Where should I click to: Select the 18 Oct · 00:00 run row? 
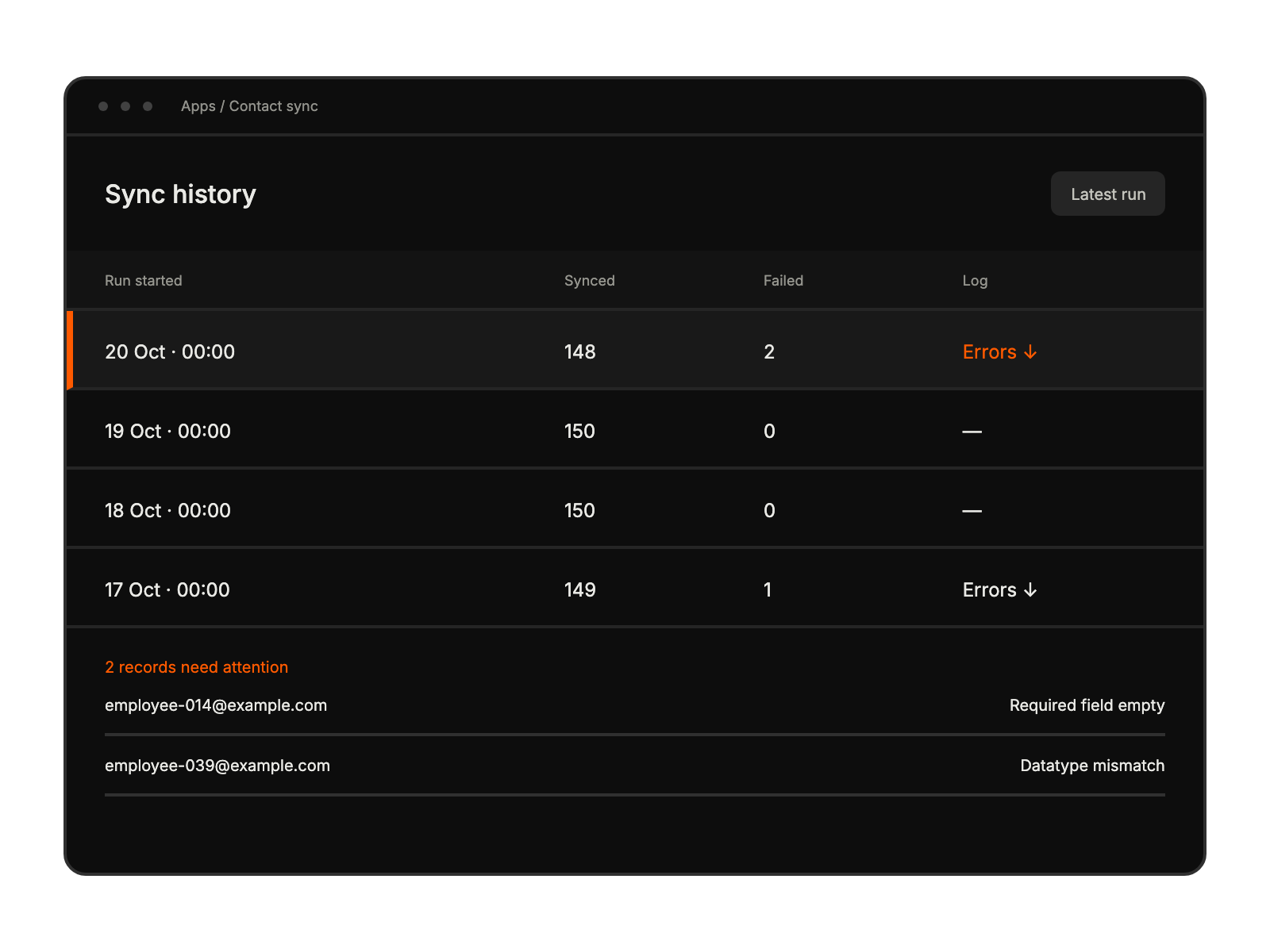(x=635, y=509)
